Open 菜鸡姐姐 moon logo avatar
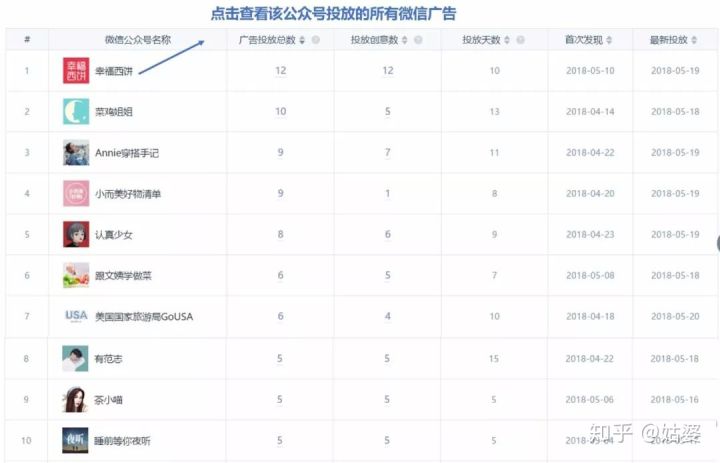This screenshot has width=720, height=463. (76, 112)
